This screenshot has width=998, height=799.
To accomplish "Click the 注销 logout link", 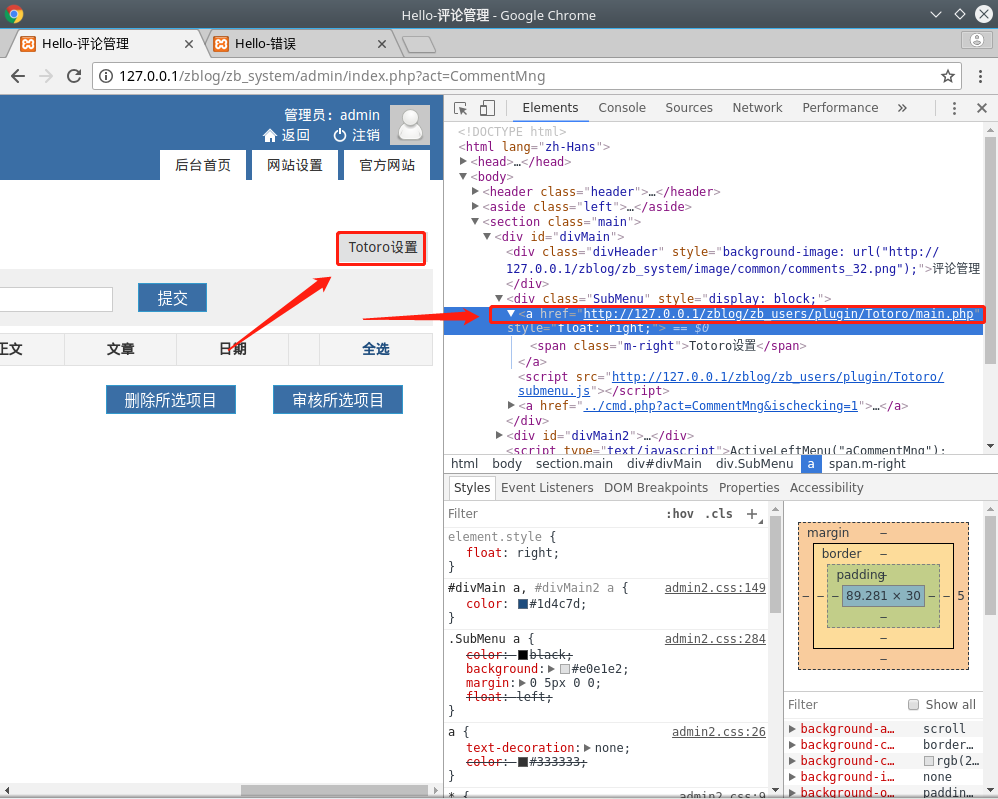I will (356, 135).
